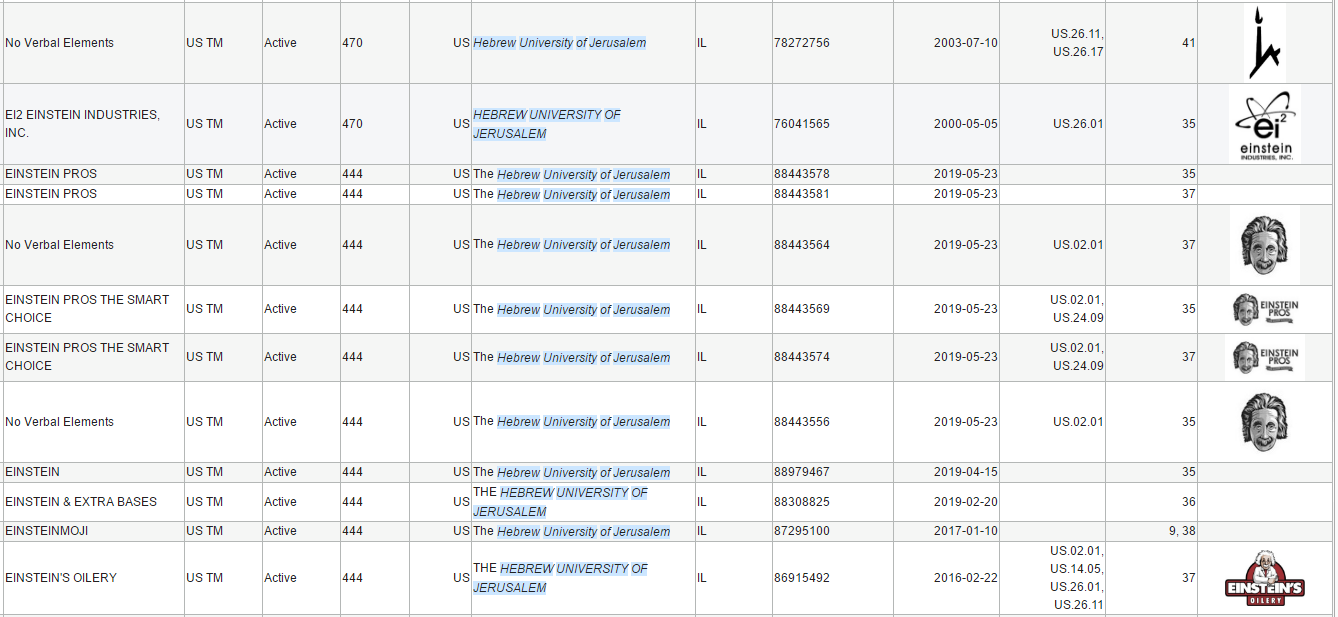Viewport: 1338px width, 617px height.
Task: Select the date 2019-02-20
Action: point(966,502)
